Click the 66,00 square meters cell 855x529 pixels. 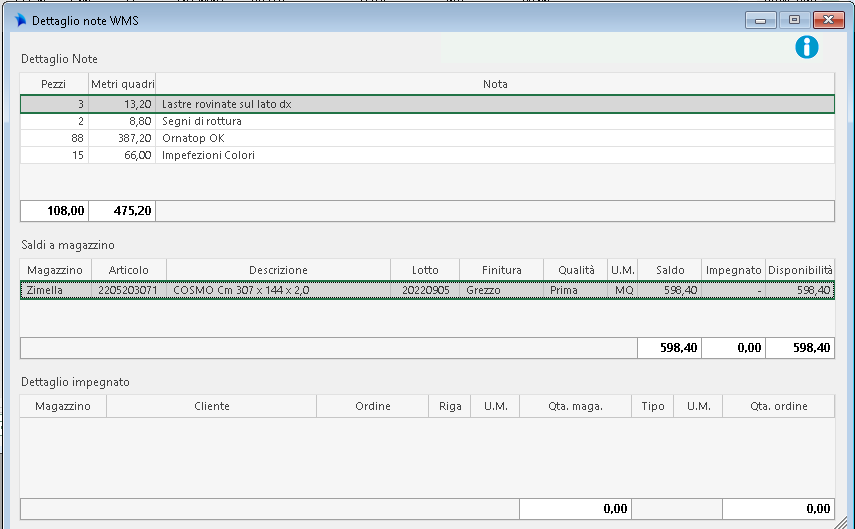click(122, 155)
